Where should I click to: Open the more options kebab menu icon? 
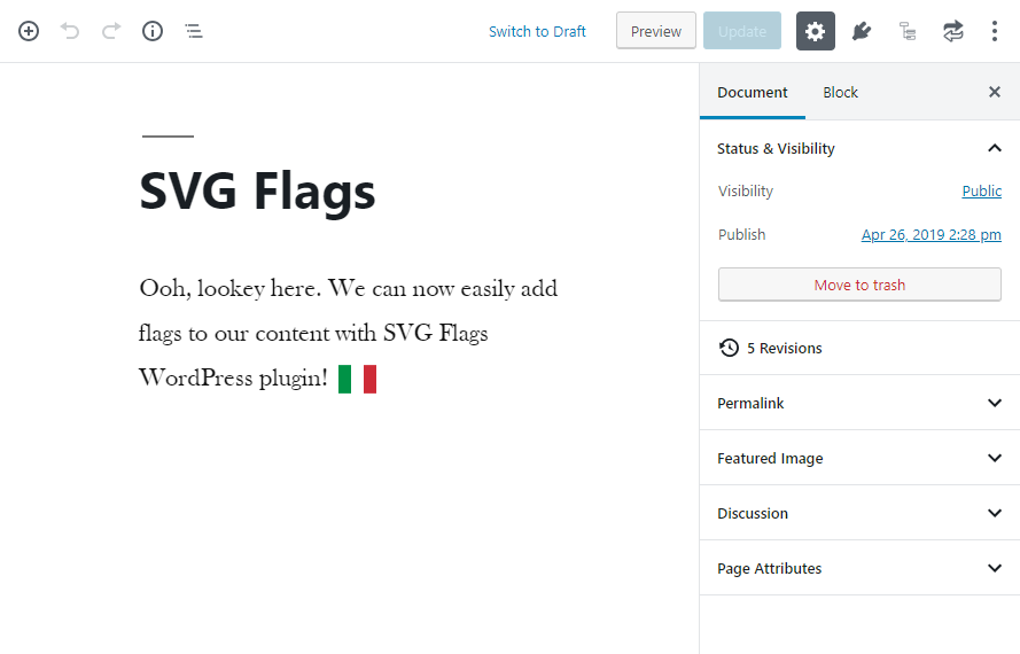point(994,31)
